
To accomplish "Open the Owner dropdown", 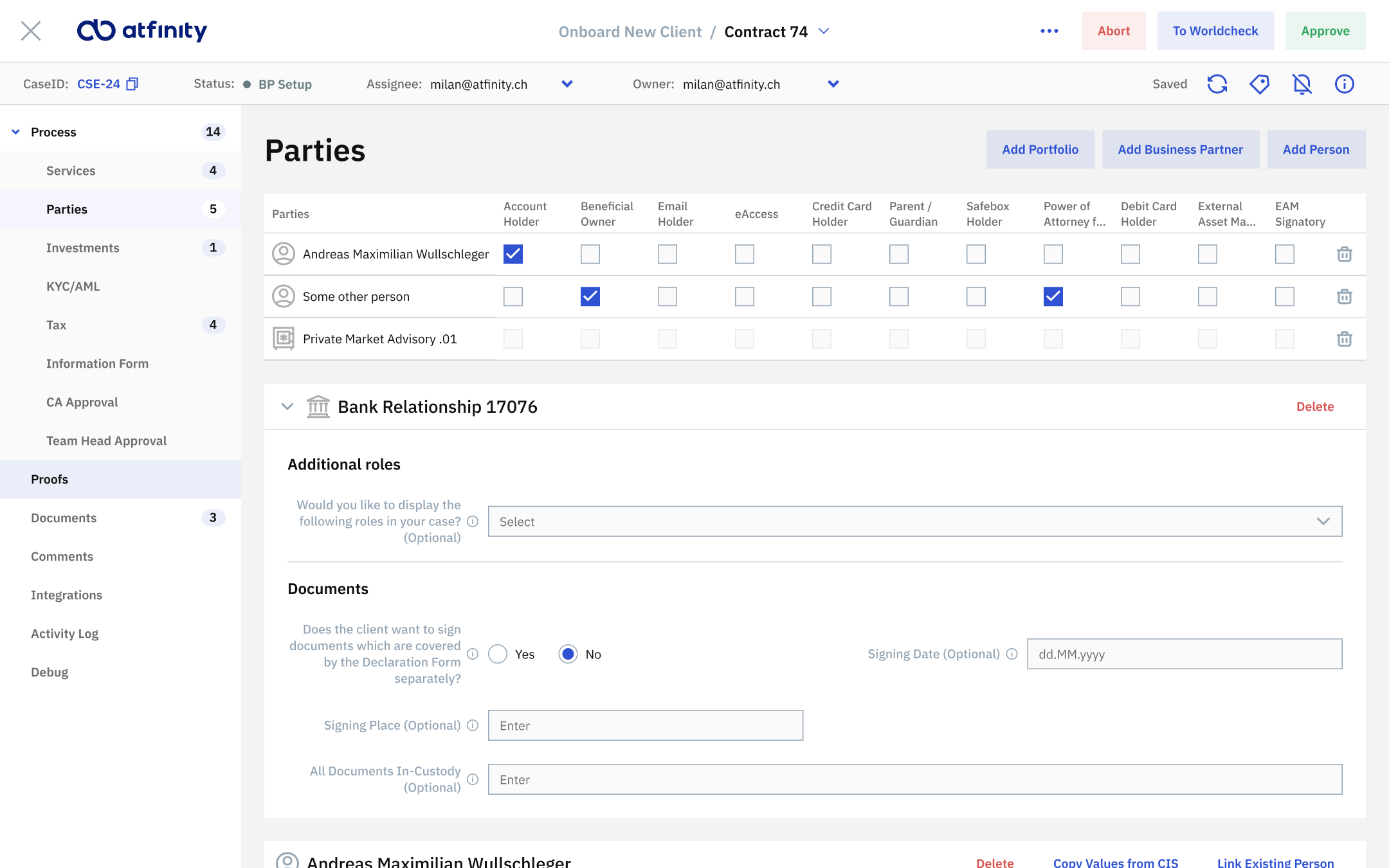I will pos(833,84).
